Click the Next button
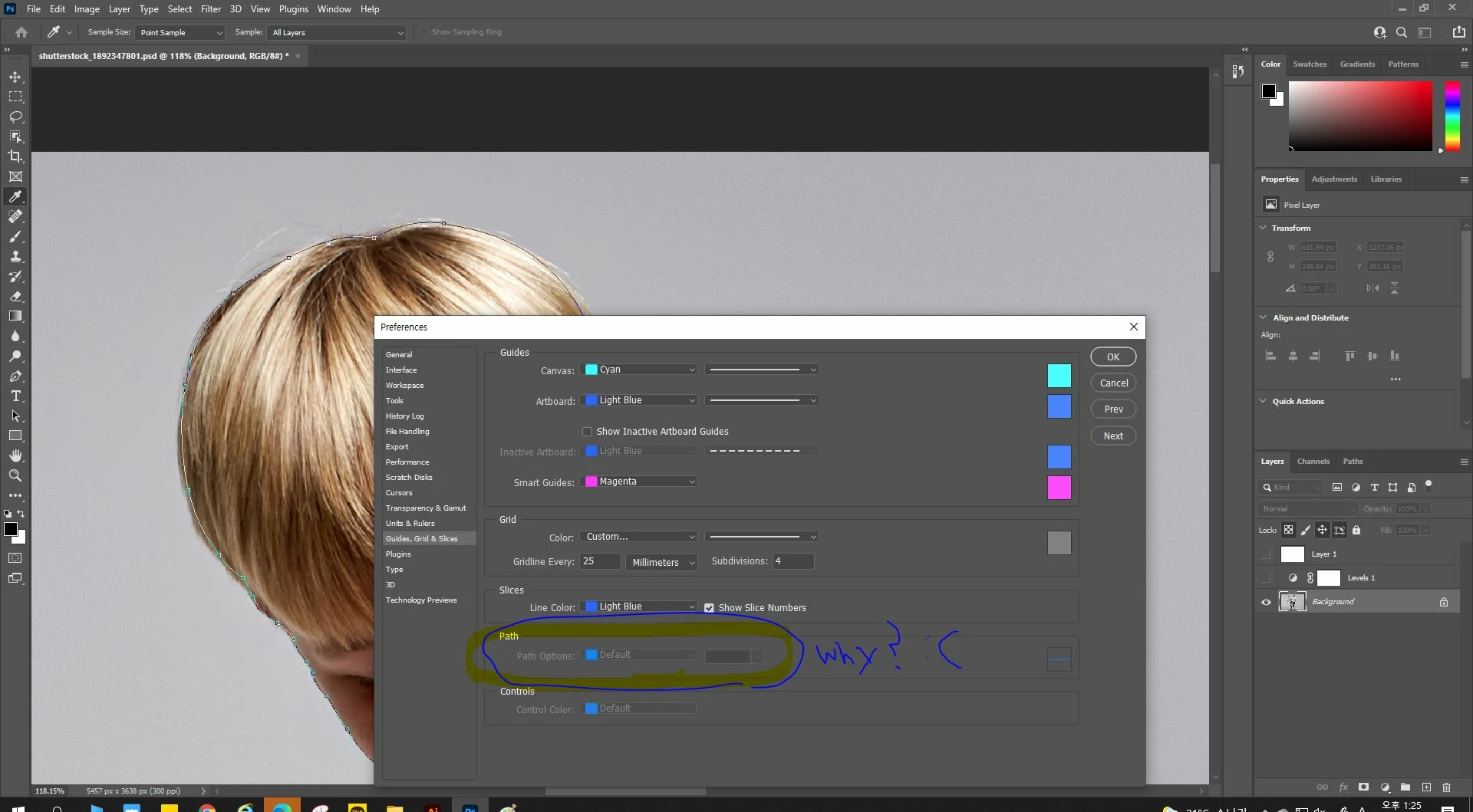This screenshot has width=1473, height=812. (1113, 436)
